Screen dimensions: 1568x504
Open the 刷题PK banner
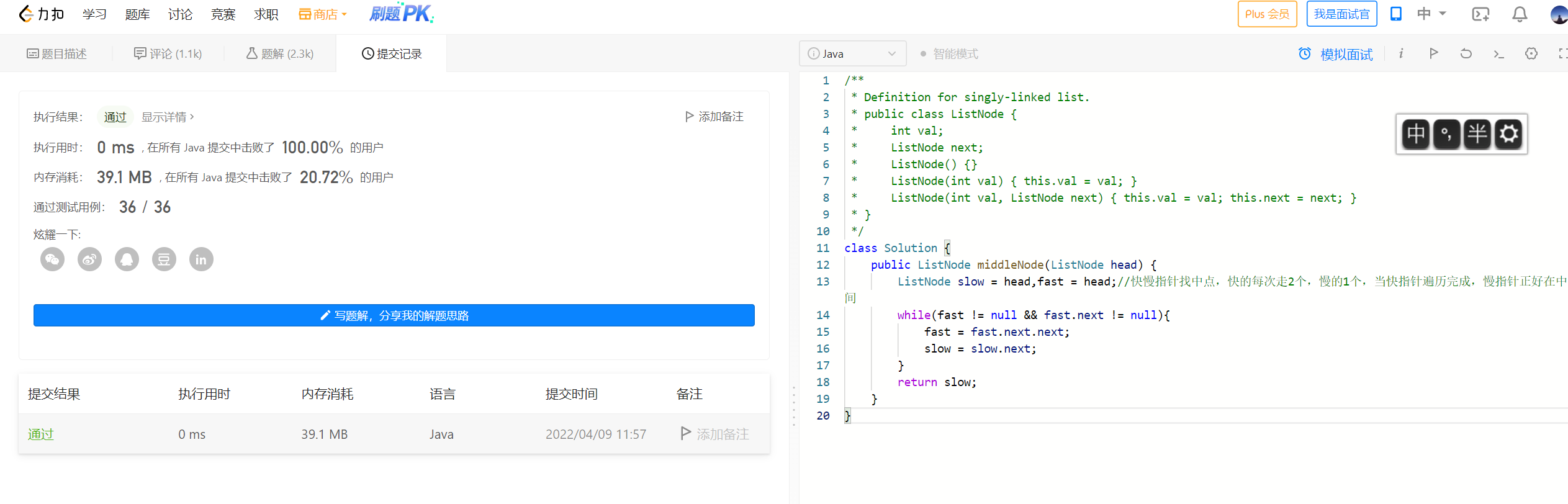point(402,13)
